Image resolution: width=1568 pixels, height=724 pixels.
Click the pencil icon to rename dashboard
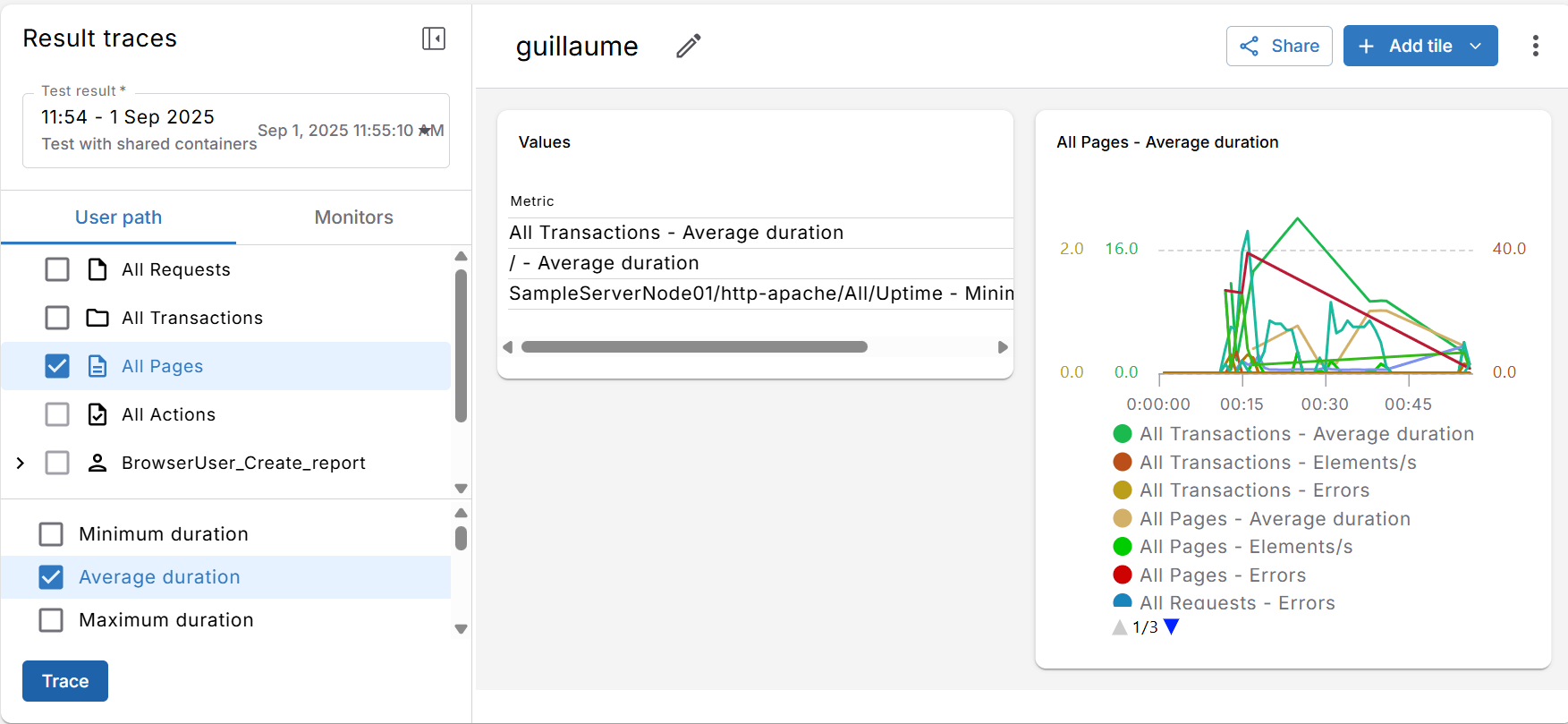[x=688, y=46]
